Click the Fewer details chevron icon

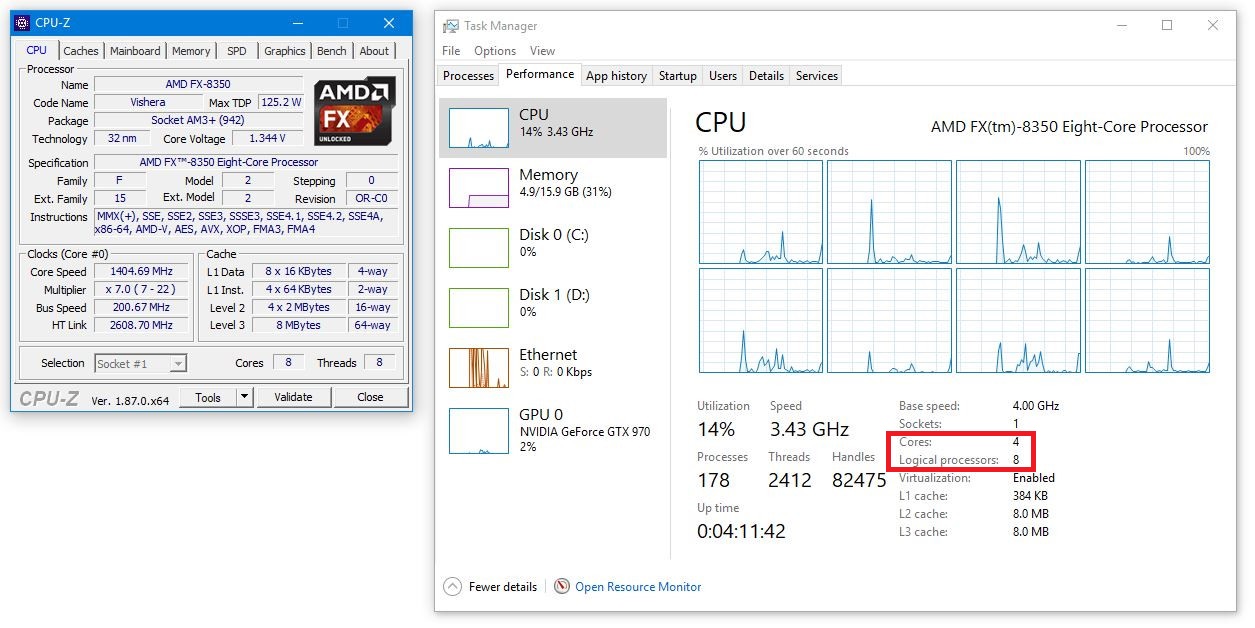click(452, 587)
